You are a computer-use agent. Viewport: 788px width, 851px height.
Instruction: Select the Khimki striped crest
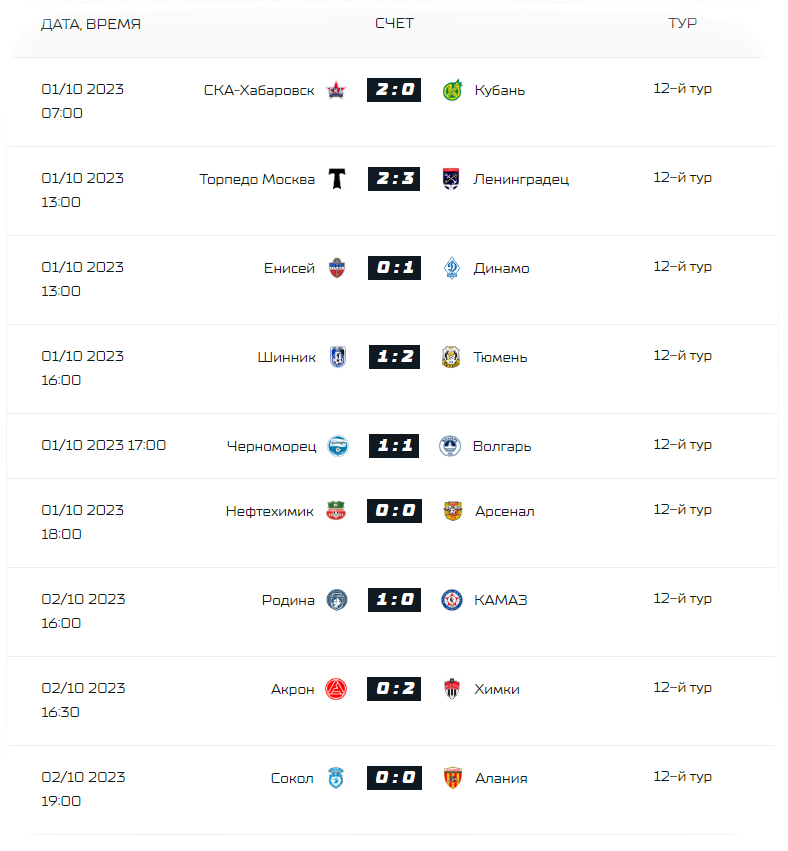452,689
